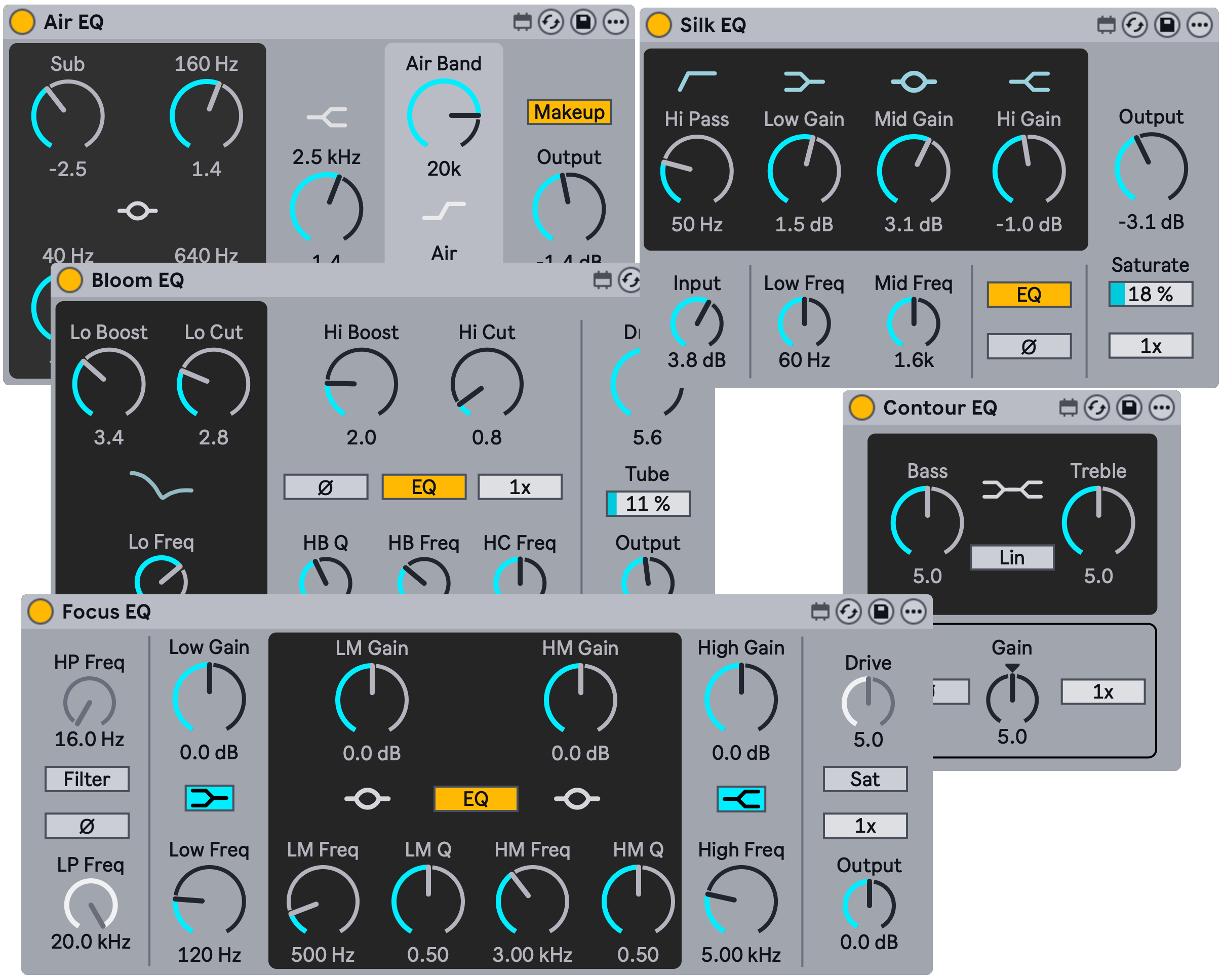Click Filter button in Focus EQ

coord(87,779)
